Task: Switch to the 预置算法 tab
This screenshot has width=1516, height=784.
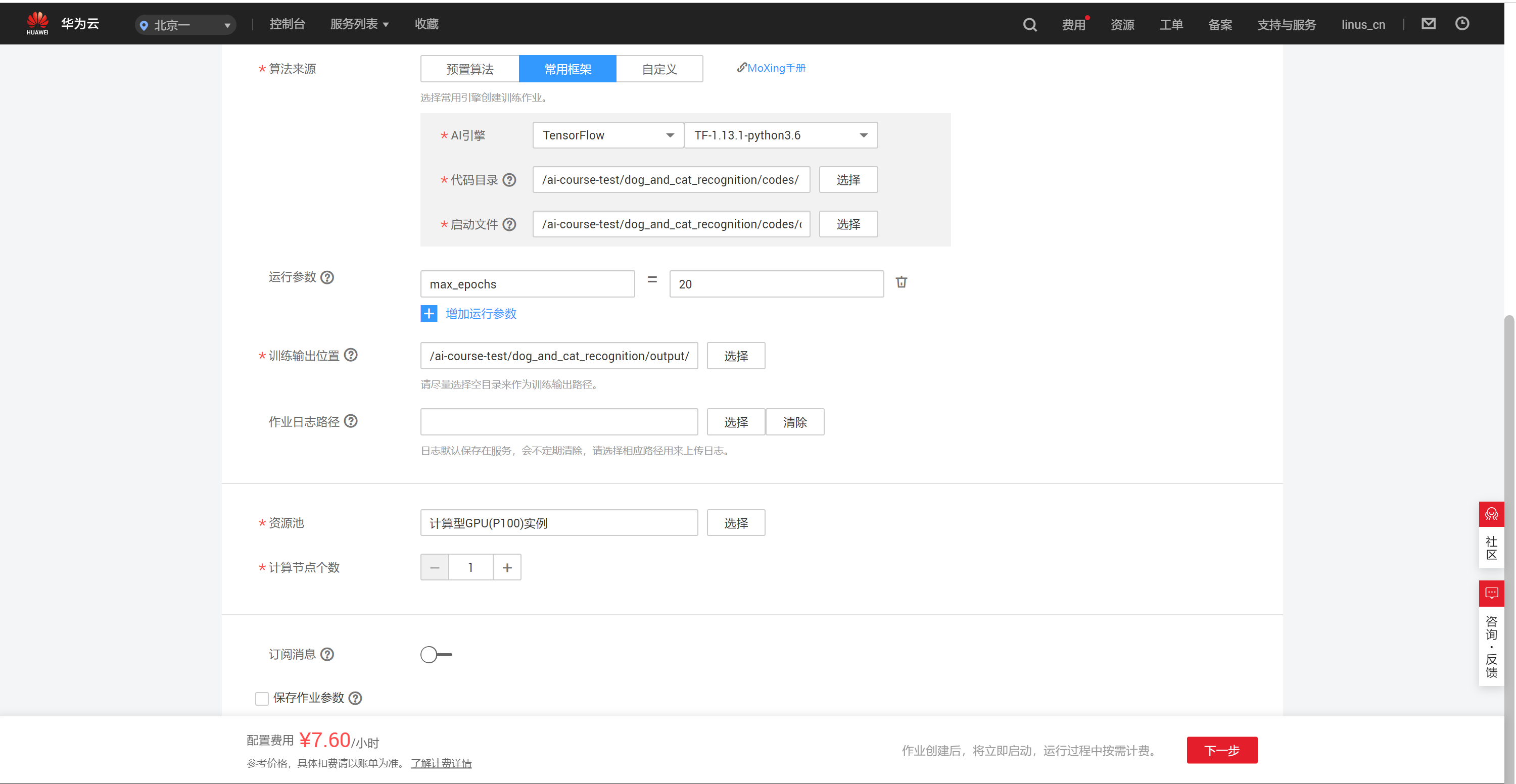Action: coord(469,69)
